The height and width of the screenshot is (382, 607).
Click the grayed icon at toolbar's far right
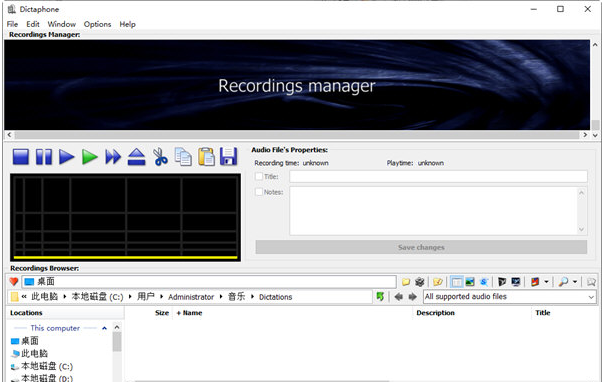[x=591, y=282]
